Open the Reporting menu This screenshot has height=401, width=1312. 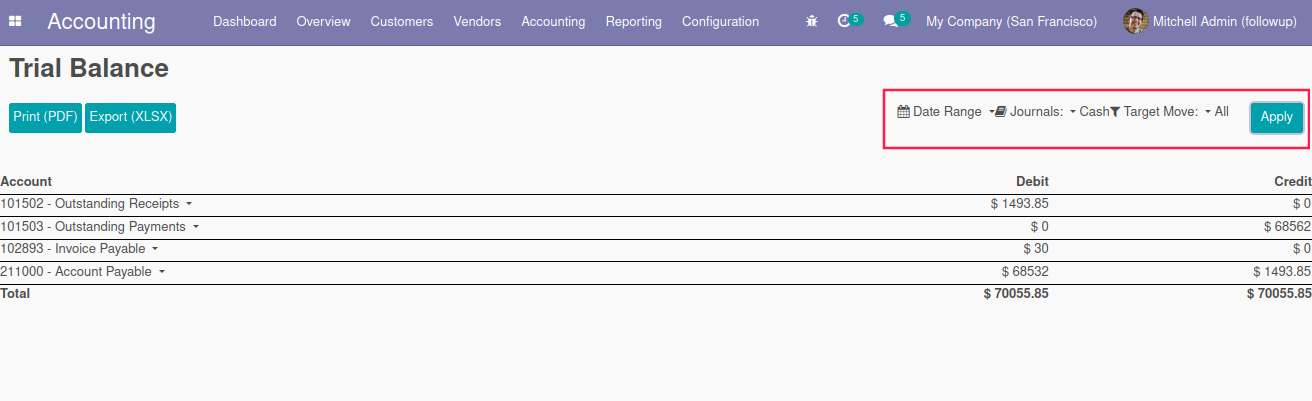(633, 21)
